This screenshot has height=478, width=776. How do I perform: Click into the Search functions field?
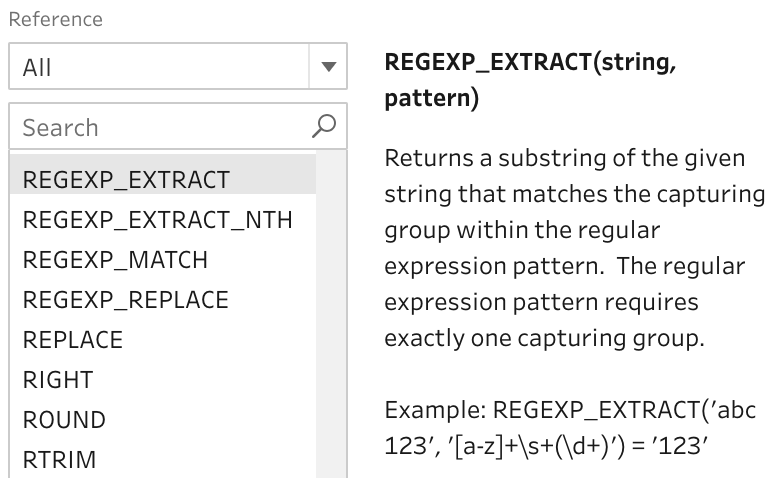(160, 127)
